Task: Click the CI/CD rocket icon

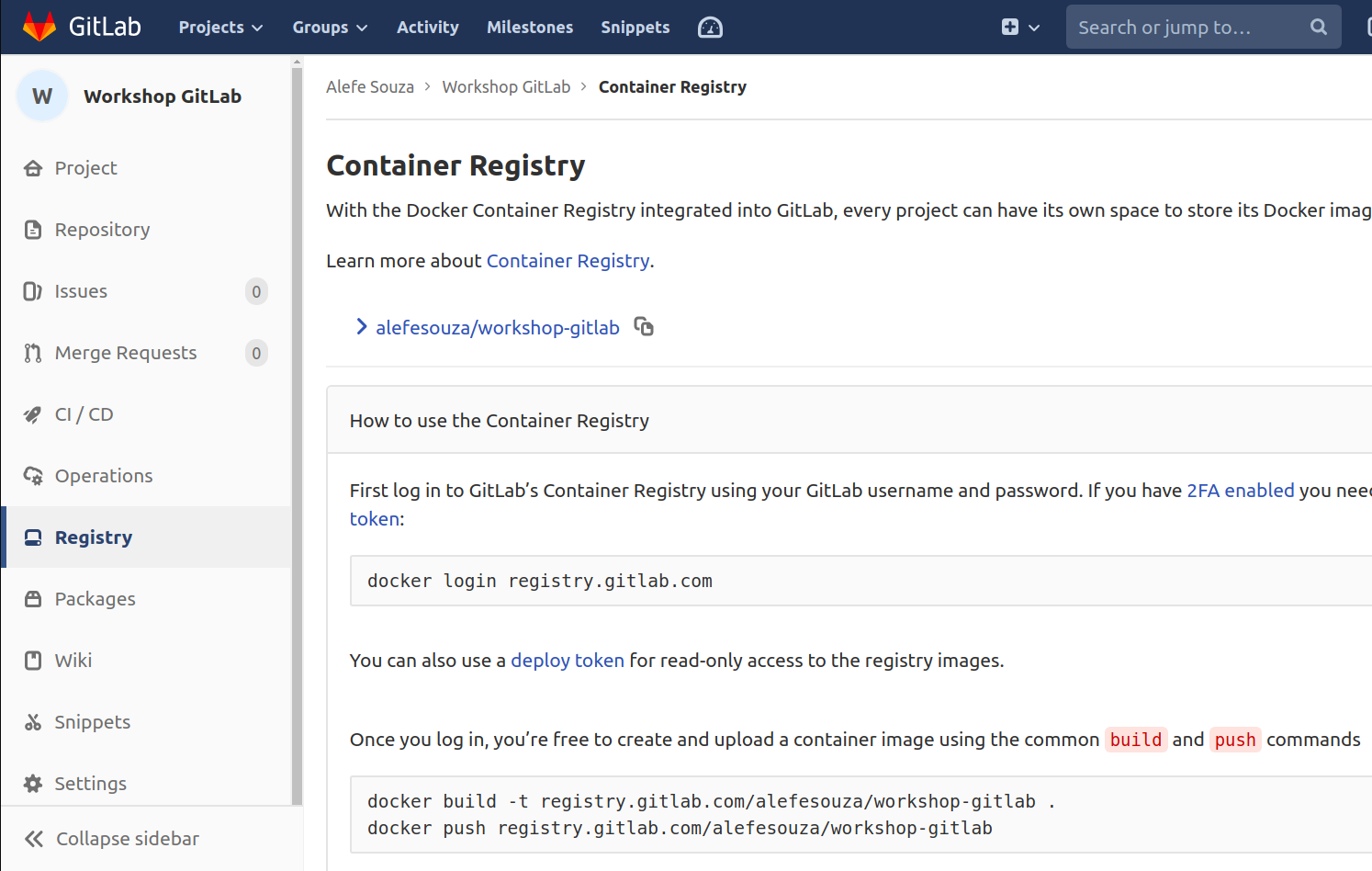Action: (33, 414)
